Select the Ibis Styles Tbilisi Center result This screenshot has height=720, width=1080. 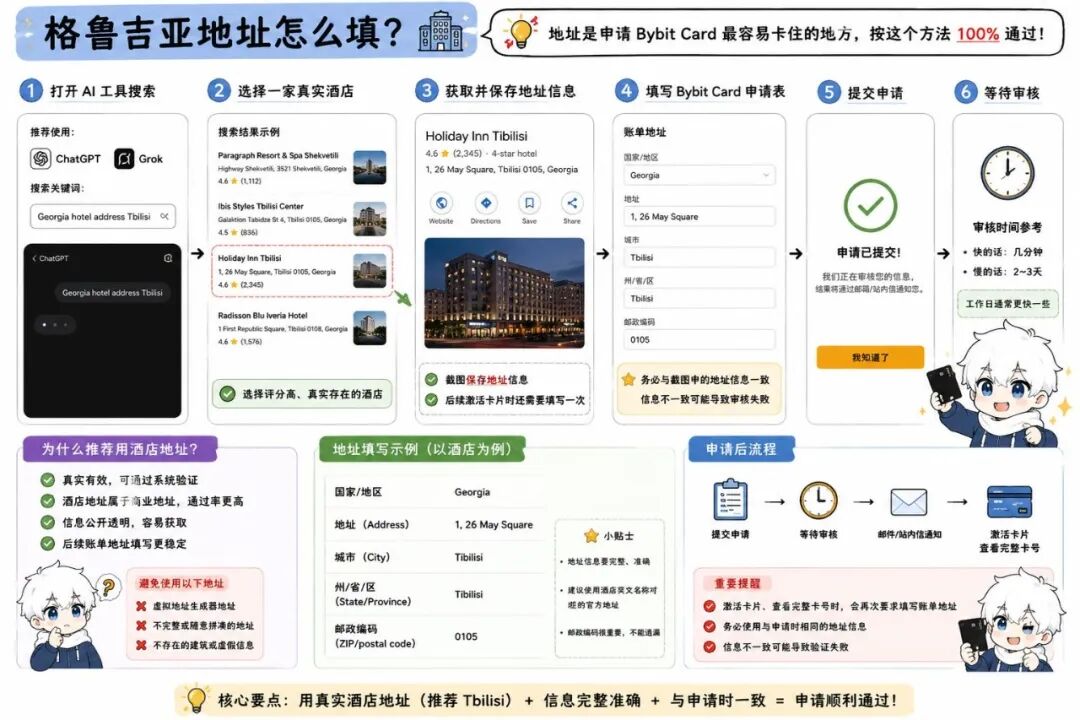302,218
